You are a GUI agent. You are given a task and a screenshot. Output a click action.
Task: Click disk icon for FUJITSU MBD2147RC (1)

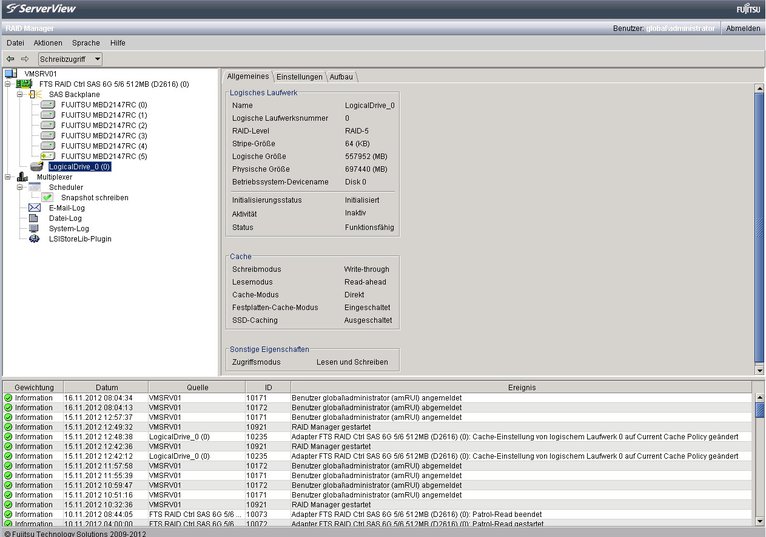point(47,115)
